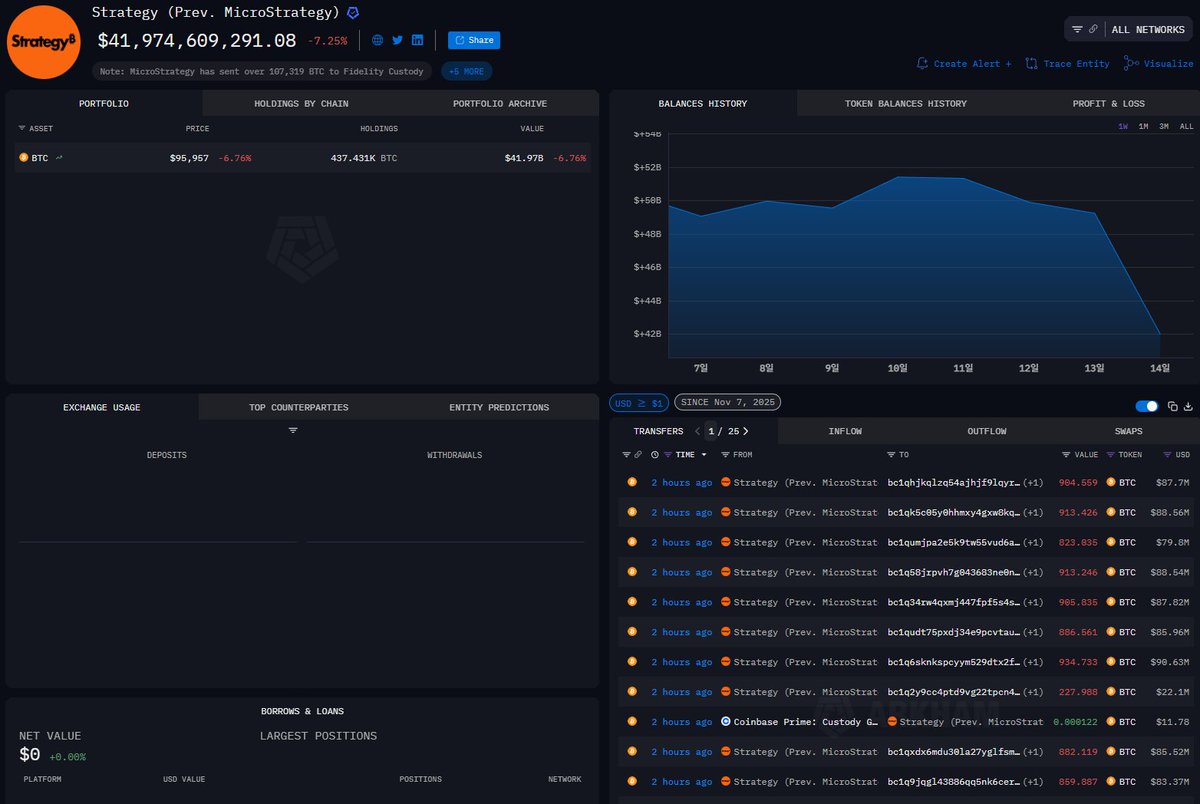Click the transfers page number field
This screenshot has height=804, width=1200.
pos(712,431)
